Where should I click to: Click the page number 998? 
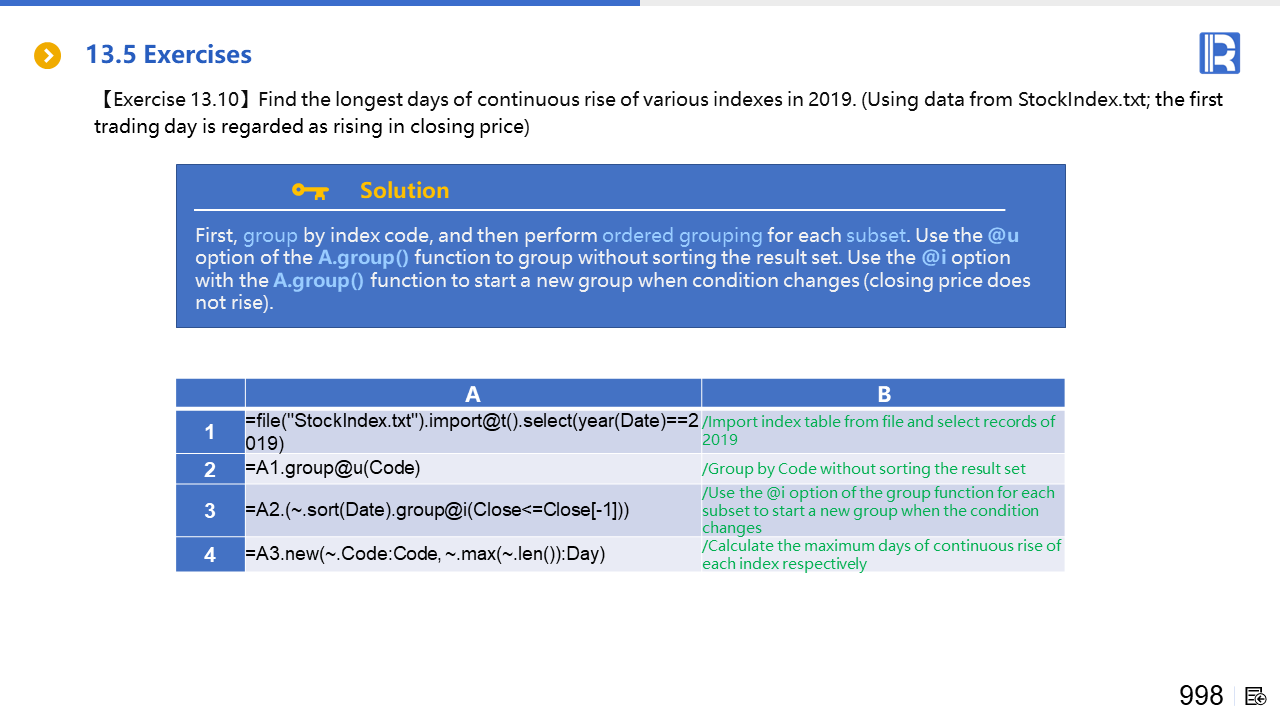coord(1201,696)
